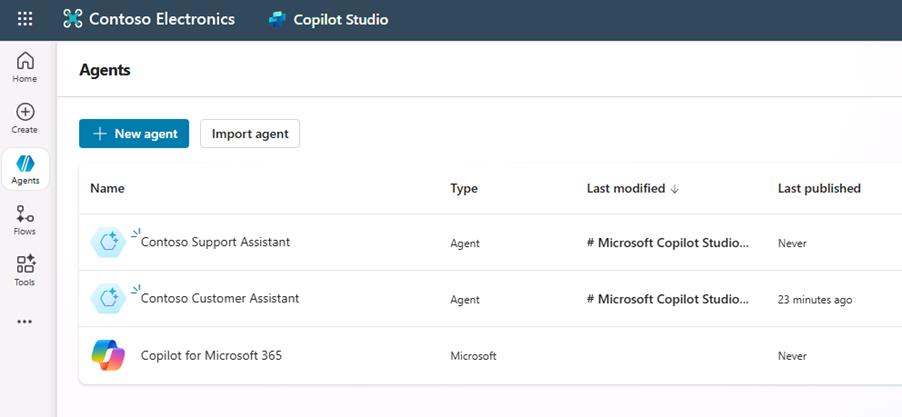Open Create in the sidebar
This screenshot has width=902, height=417.
coord(25,118)
